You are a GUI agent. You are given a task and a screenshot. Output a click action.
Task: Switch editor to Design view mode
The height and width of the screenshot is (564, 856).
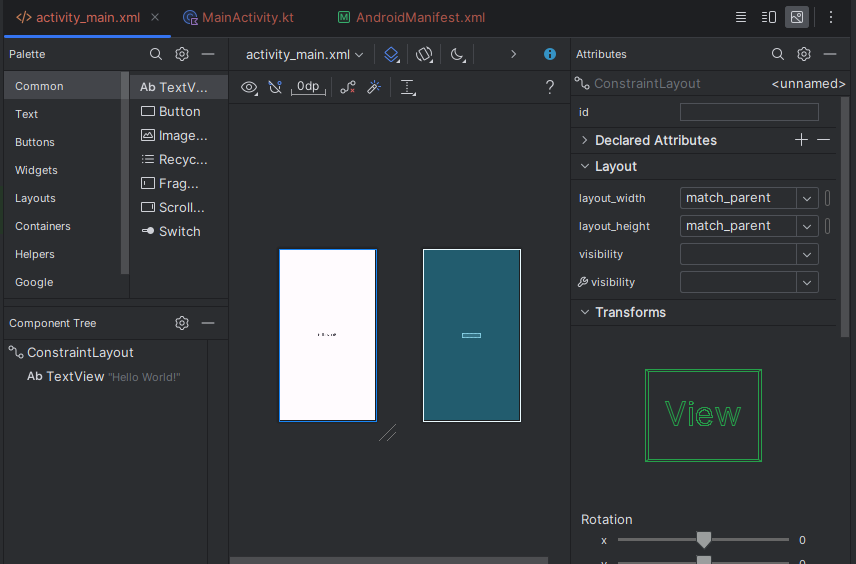797,17
